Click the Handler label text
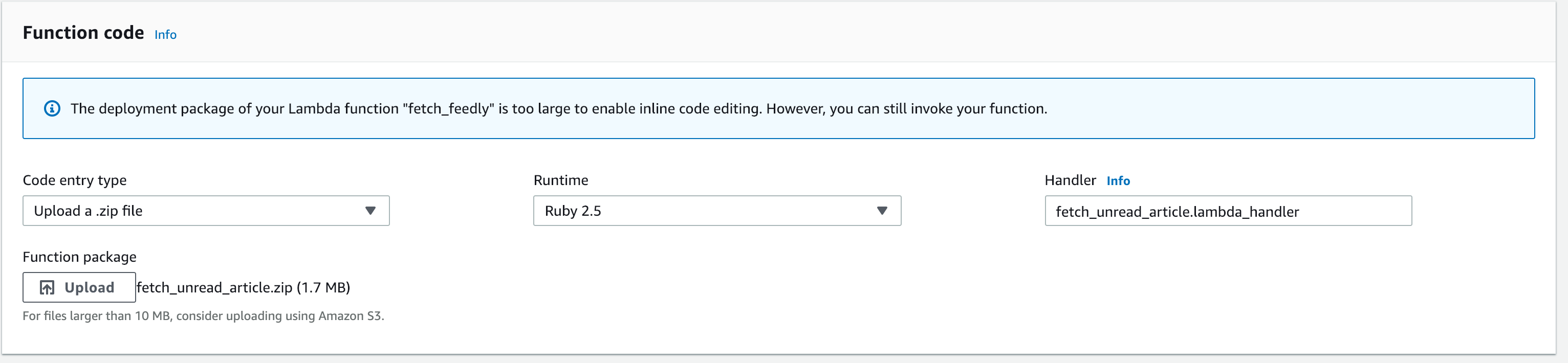The height and width of the screenshot is (363, 1568). click(1070, 180)
